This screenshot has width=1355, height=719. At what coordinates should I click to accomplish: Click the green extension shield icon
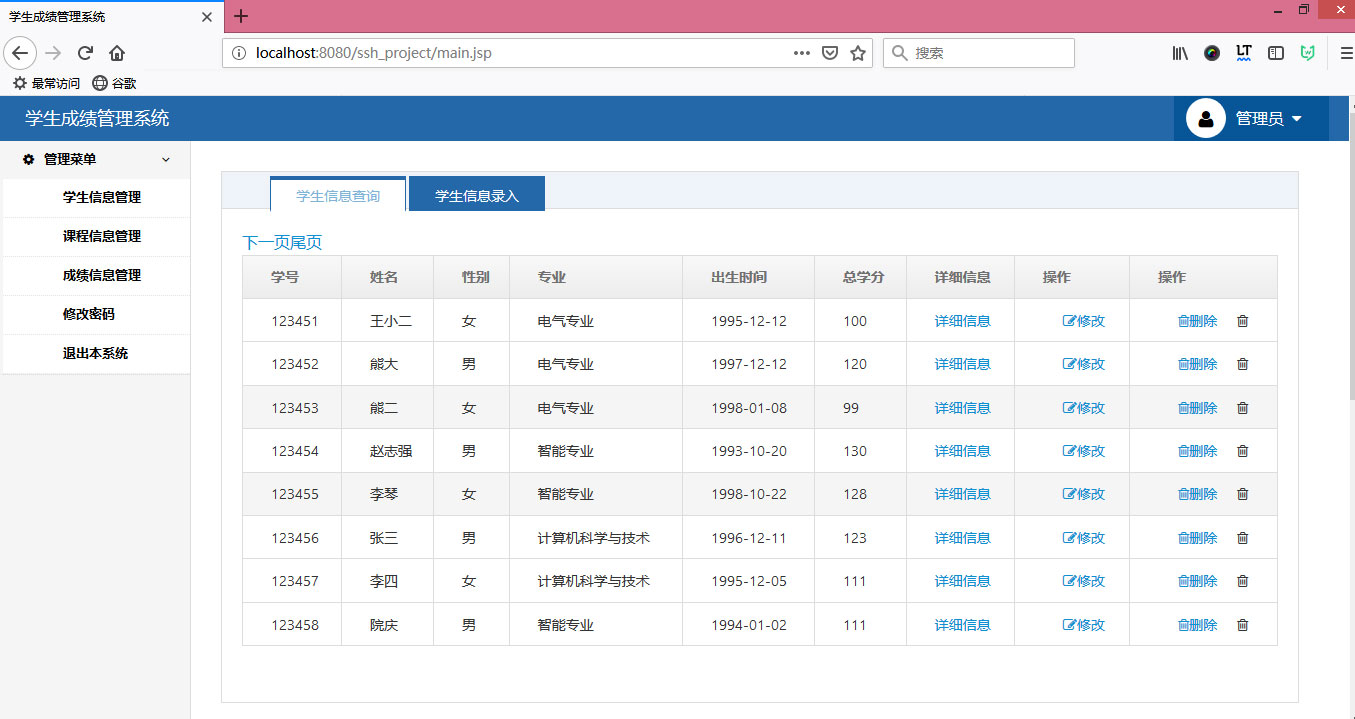coord(1307,53)
